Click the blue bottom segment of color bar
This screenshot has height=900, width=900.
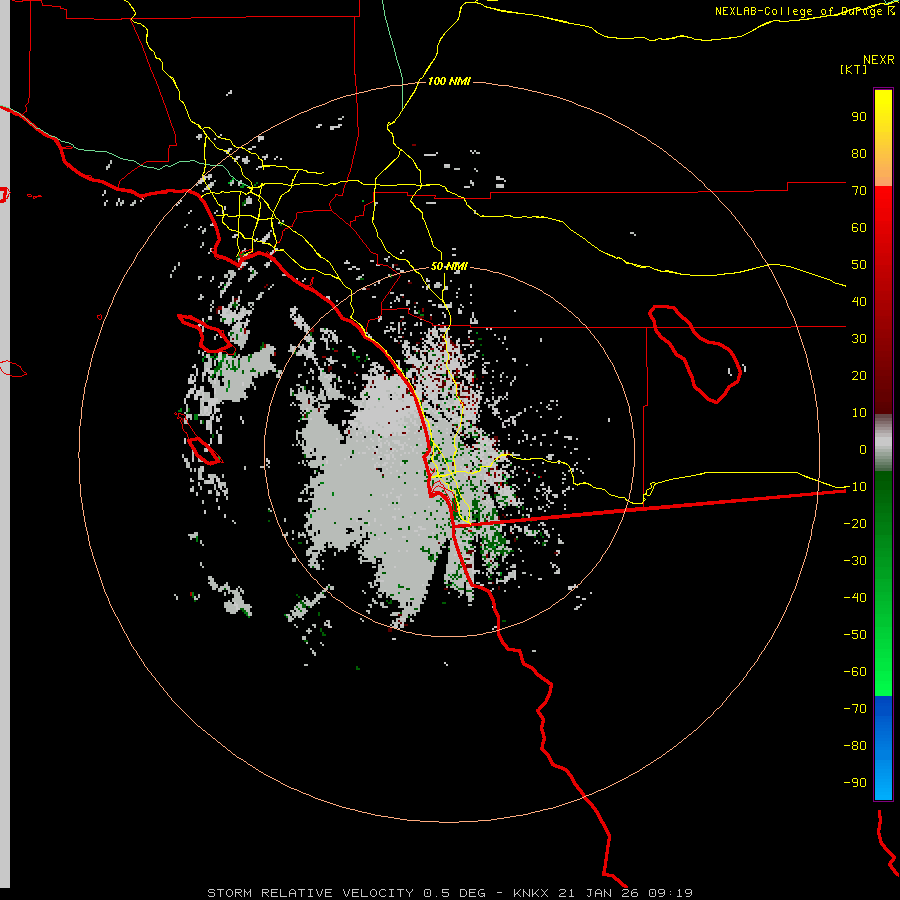click(883, 748)
